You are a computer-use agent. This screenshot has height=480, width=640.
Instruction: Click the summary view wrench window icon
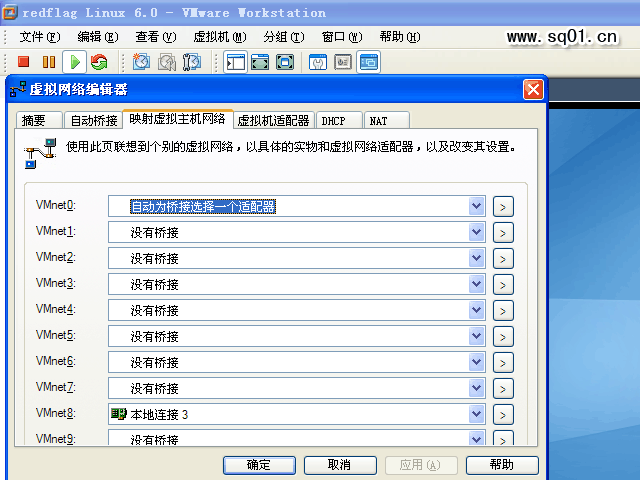coord(318,62)
